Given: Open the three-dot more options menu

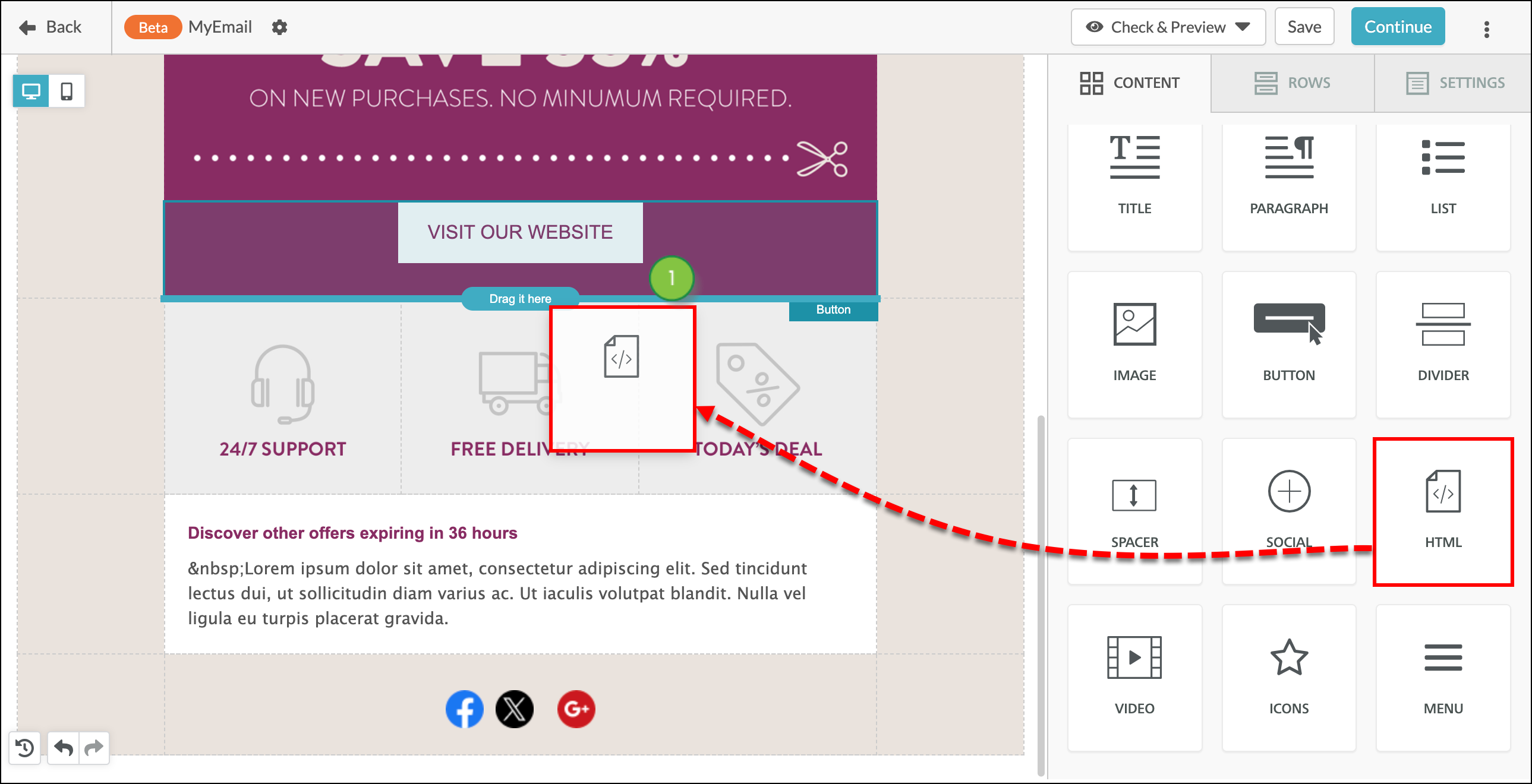Looking at the screenshot, I should (x=1486, y=29).
